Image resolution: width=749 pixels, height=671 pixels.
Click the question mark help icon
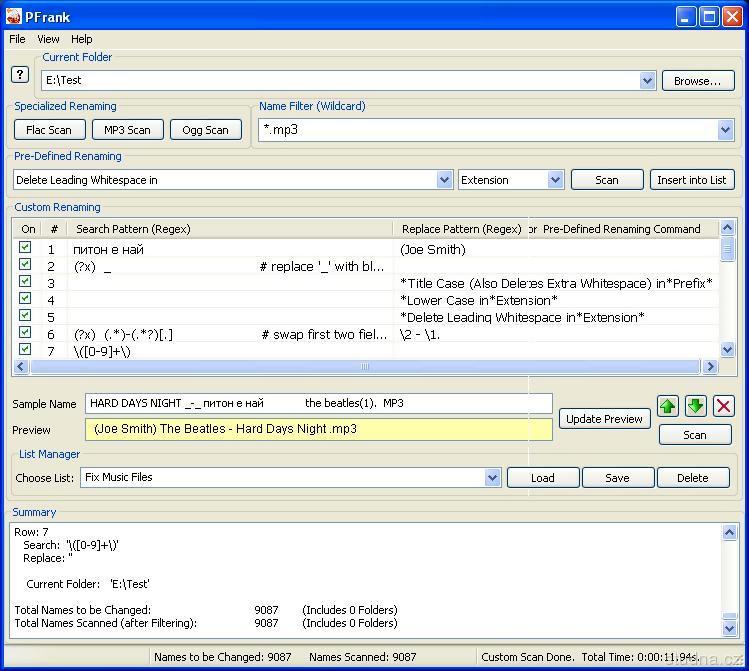pos(21,75)
